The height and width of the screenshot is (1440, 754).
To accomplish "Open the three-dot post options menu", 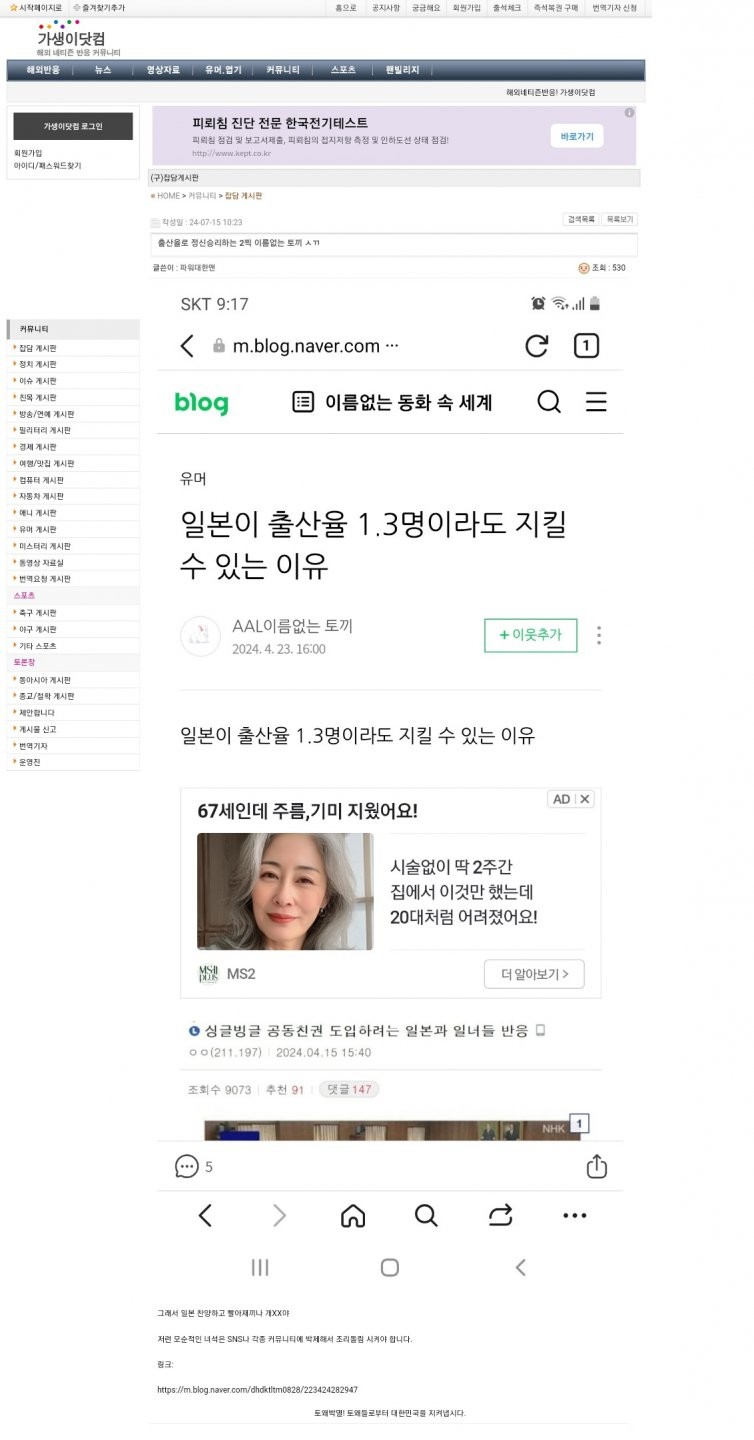I will pos(599,635).
